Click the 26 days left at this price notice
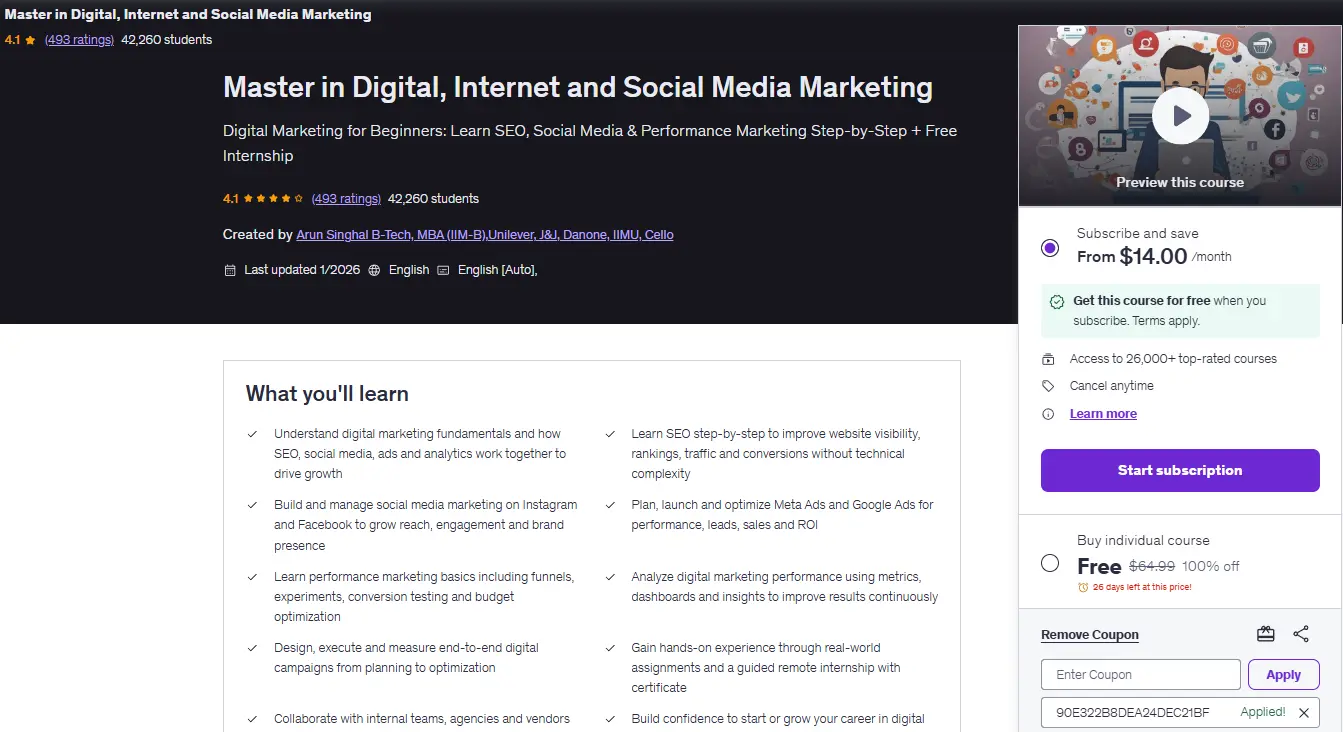The height and width of the screenshot is (732, 1343). (1142, 587)
